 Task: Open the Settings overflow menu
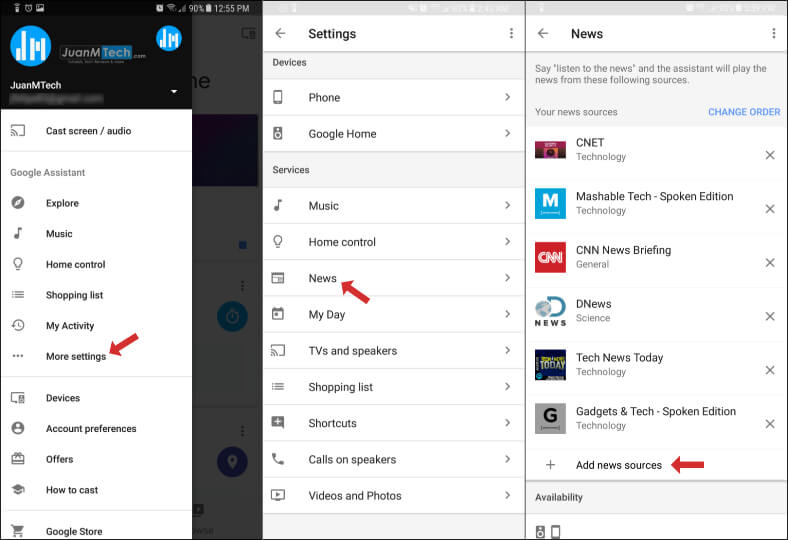pos(511,33)
